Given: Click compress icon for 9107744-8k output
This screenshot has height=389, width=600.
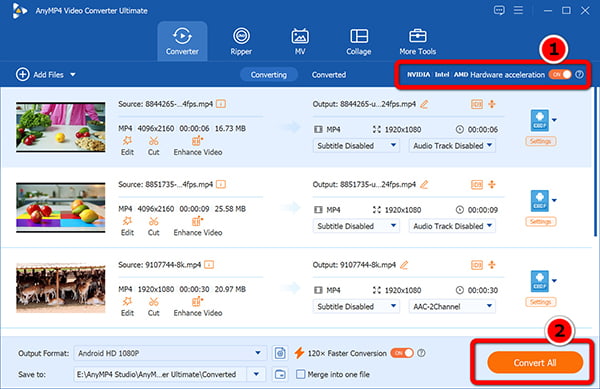Looking at the screenshot, I should tap(492, 265).
